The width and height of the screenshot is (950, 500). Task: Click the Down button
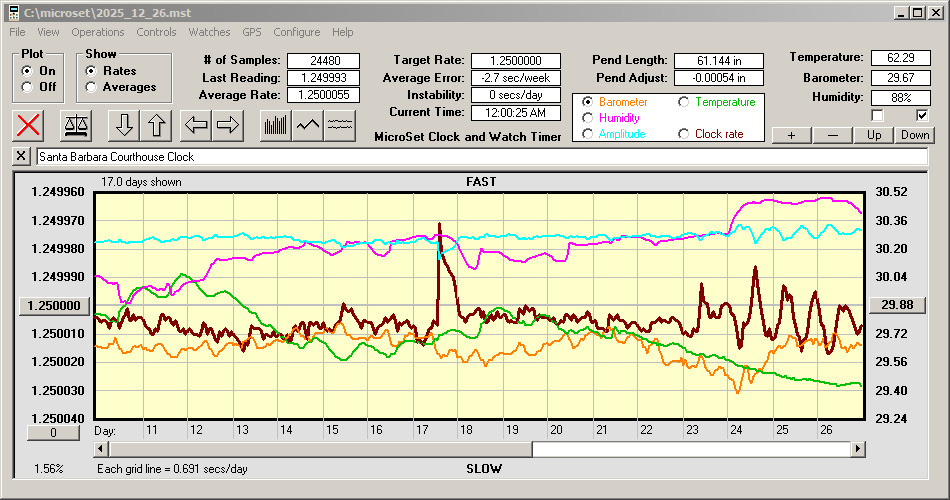(915, 135)
